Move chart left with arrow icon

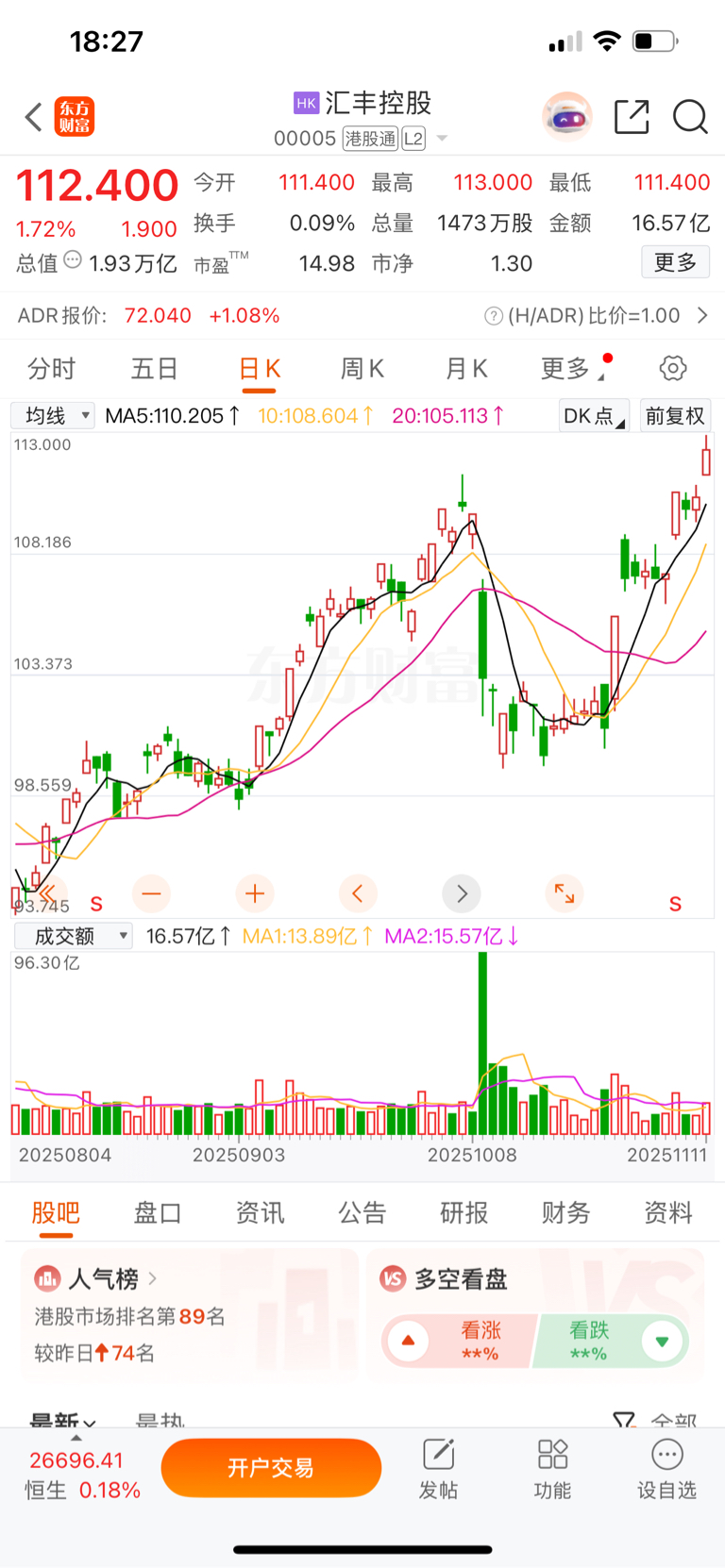358,892
